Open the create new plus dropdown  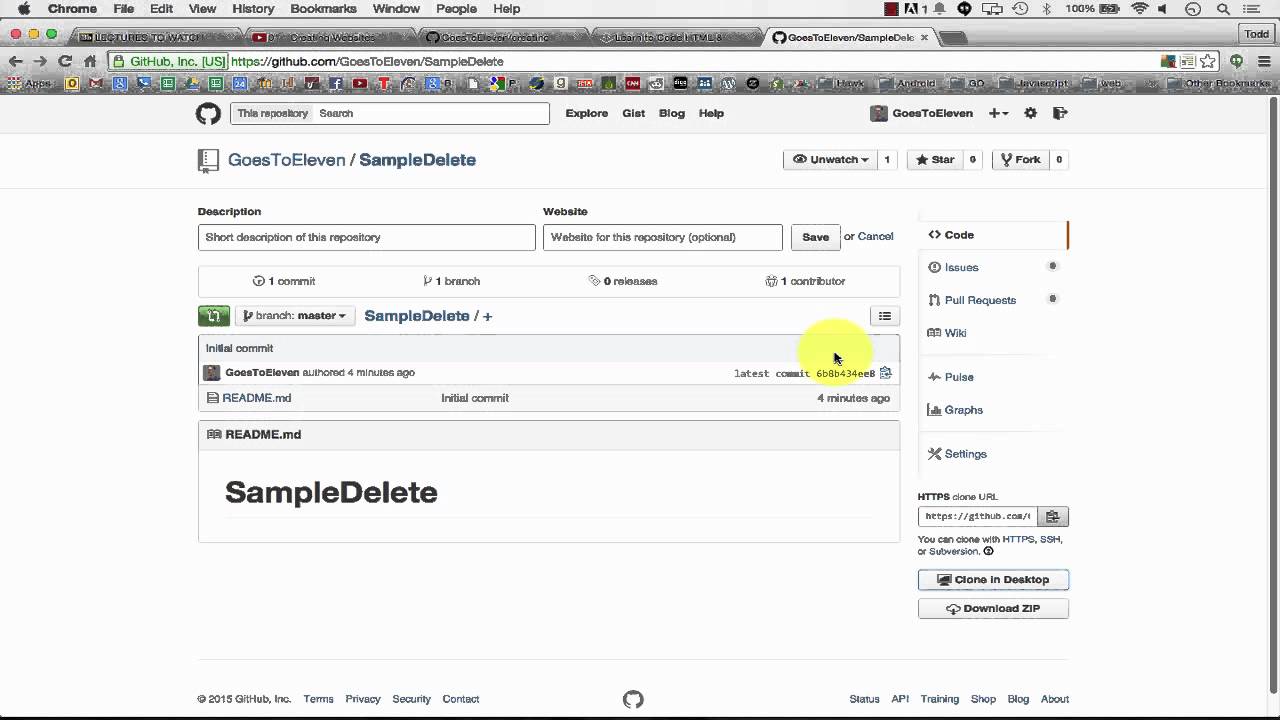(998, 113)
